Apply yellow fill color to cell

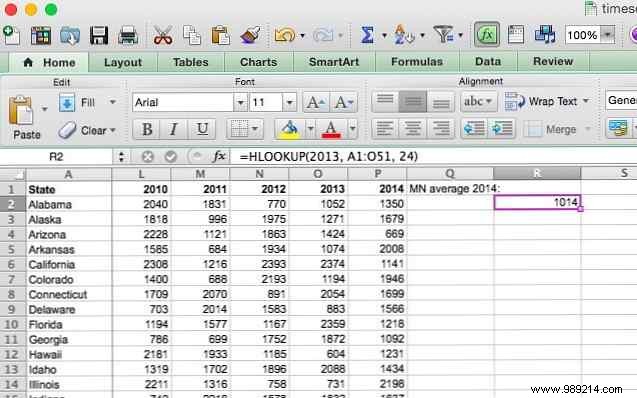coord(289,130)
